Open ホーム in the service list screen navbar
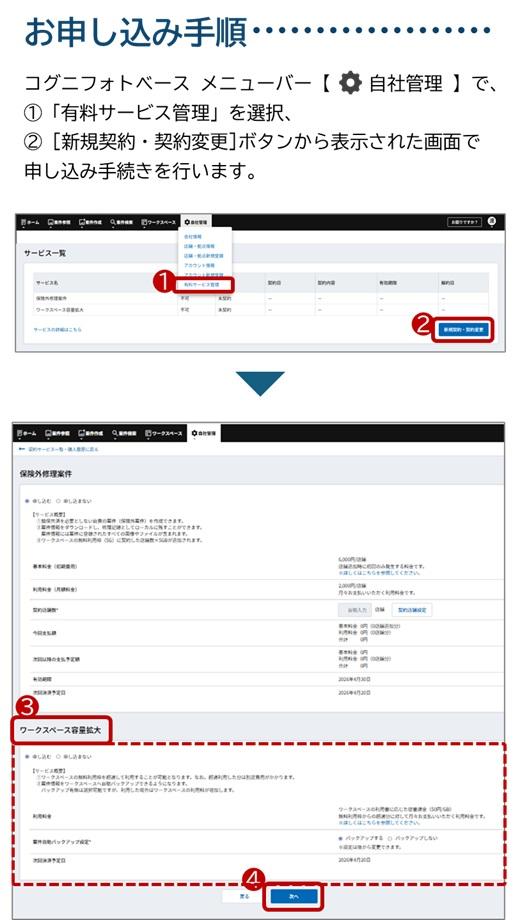The height and width of the screenshot is (920, 520). pyautogui.click(x=32, y=222)
